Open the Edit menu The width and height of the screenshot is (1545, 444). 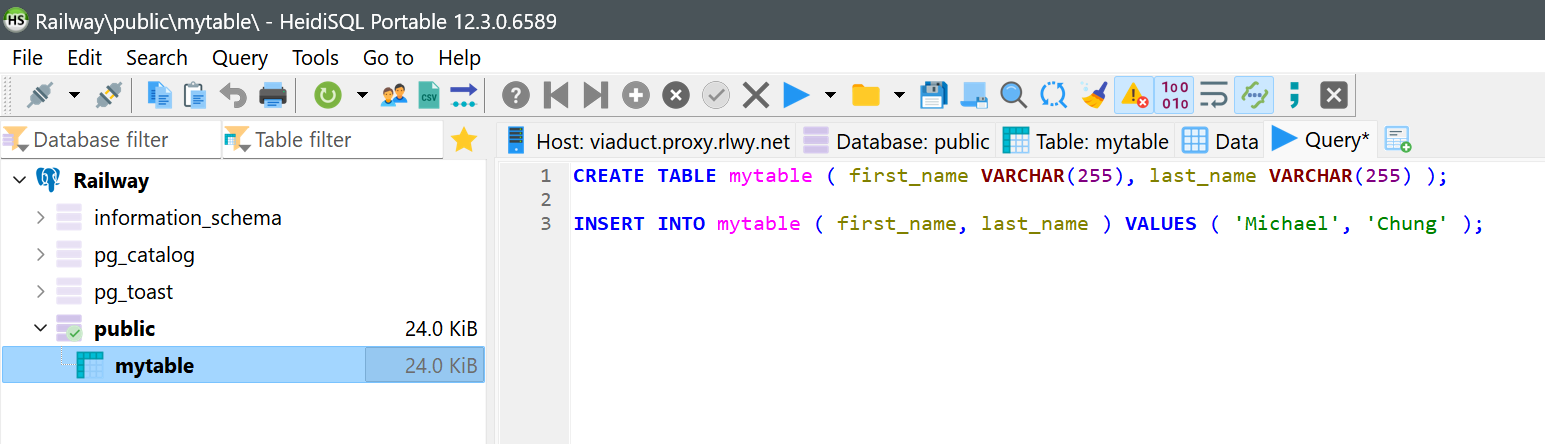point(85,58)
